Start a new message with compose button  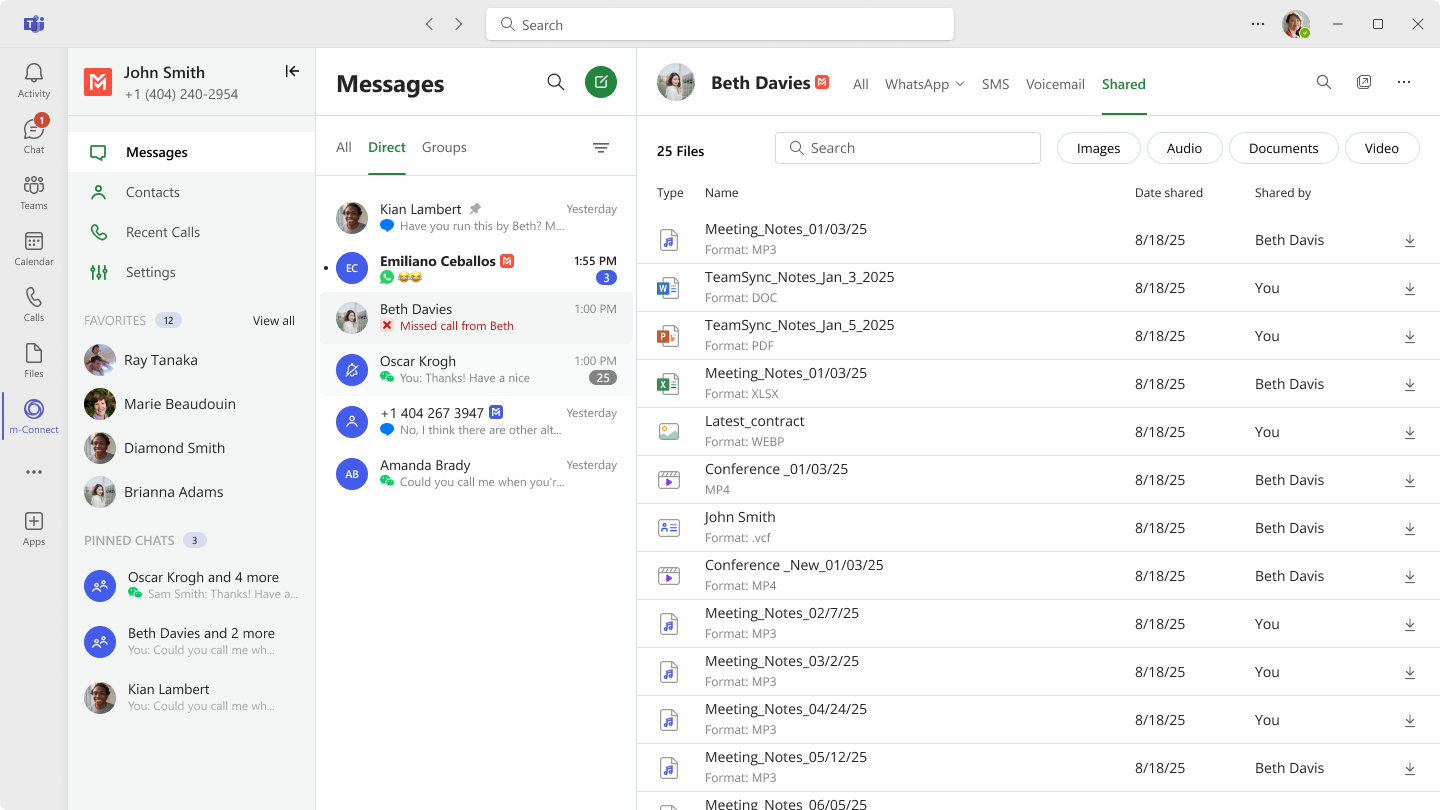point(601,82)
